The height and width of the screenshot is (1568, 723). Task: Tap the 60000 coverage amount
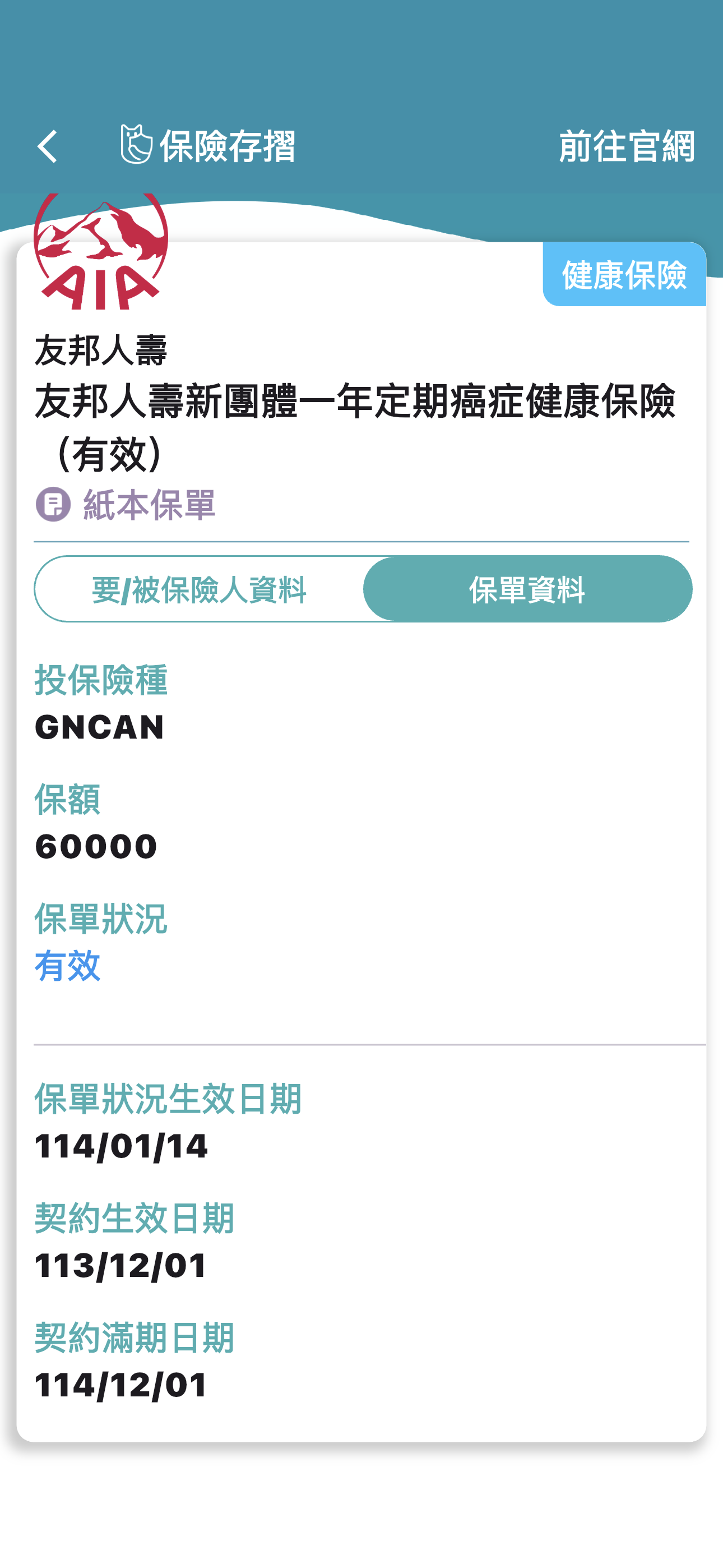click(96, 846)
